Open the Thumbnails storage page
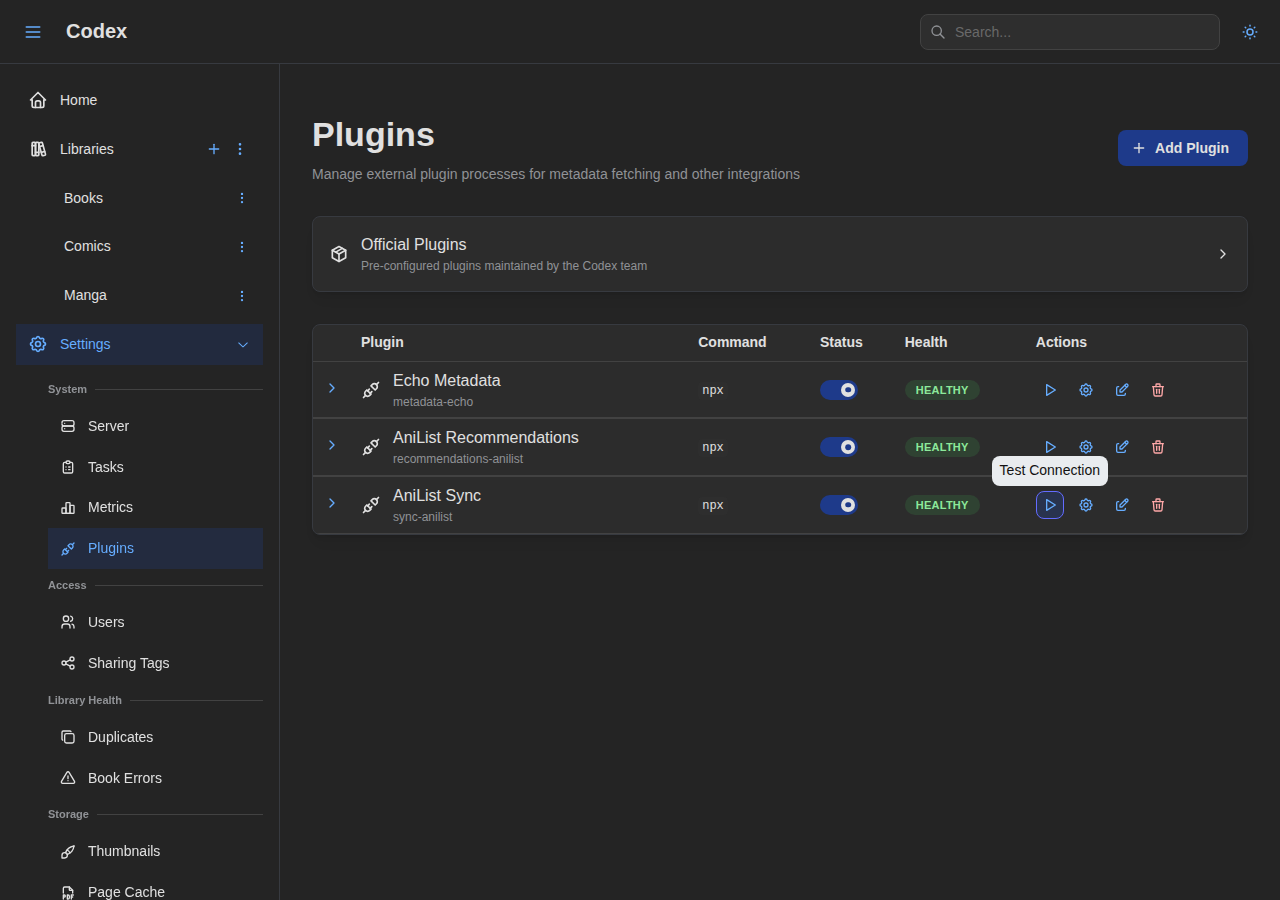 tap(124, 851)
